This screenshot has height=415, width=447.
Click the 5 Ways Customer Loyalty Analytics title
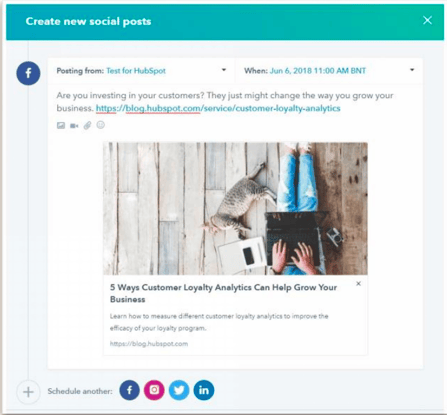[x=223, y=293]
